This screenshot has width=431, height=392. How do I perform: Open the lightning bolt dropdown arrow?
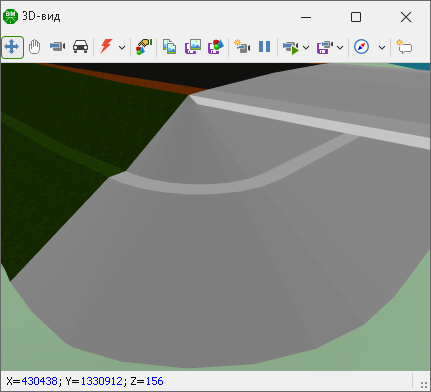coord(122,48)
